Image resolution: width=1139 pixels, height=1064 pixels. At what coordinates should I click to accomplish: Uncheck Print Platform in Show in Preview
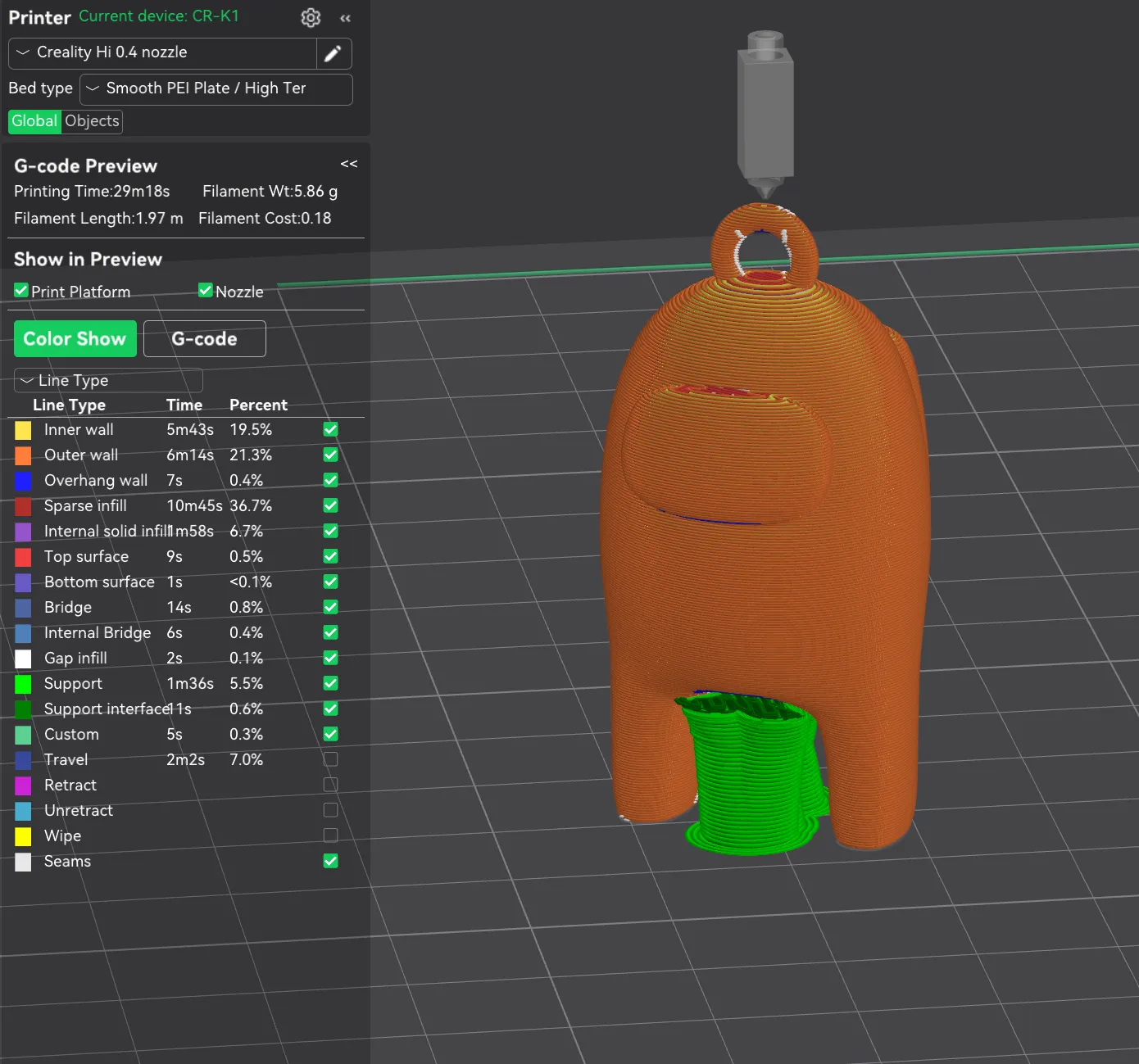20,290
